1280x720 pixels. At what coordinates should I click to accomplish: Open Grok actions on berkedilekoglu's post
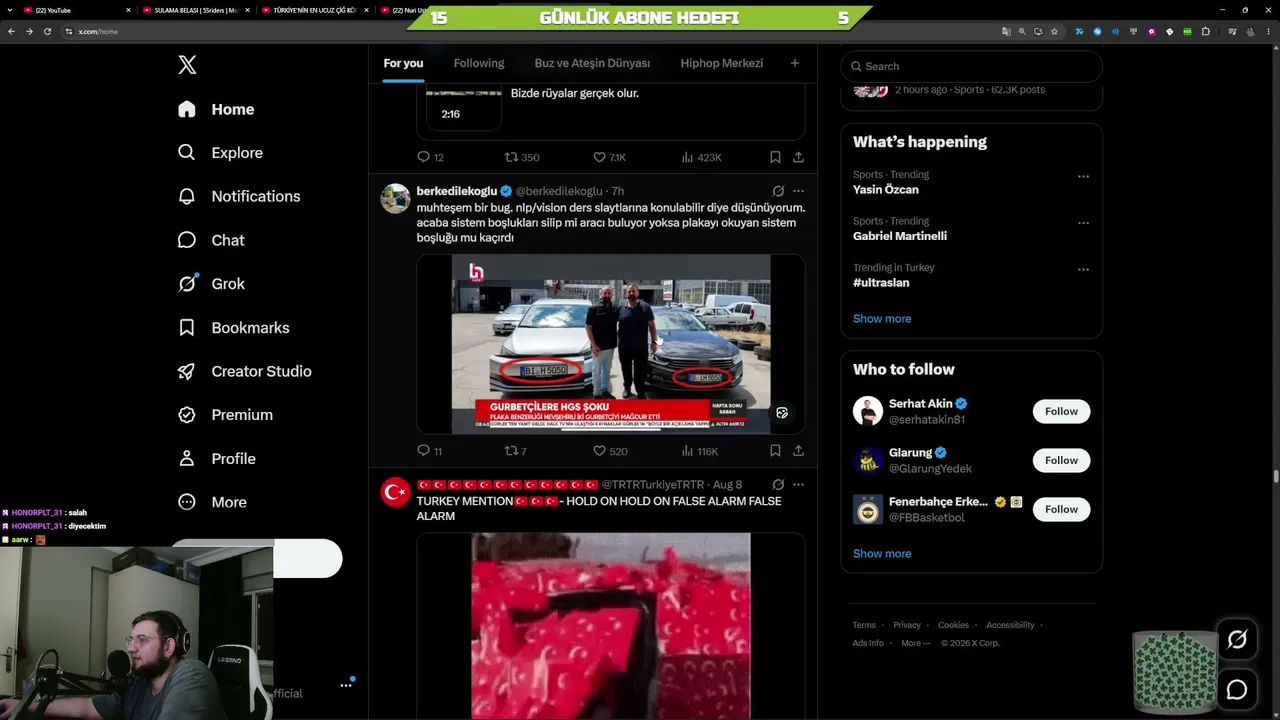(x=778, y=191)
